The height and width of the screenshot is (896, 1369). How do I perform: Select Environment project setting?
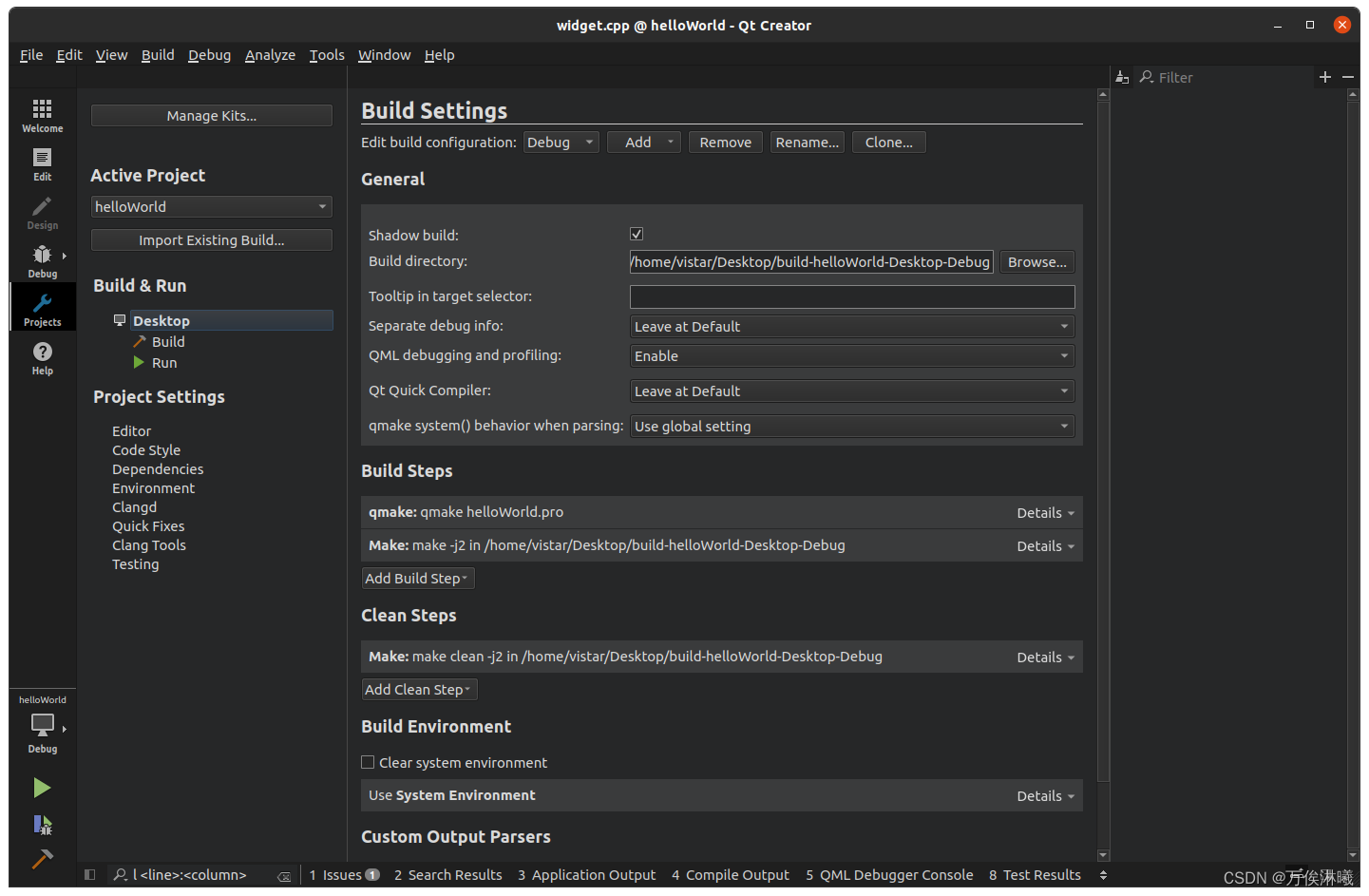153,488
